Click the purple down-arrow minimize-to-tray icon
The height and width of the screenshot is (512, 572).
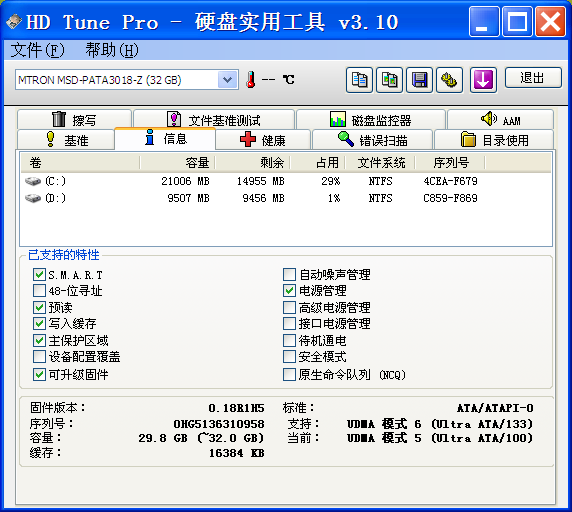(x=483, y=80)
